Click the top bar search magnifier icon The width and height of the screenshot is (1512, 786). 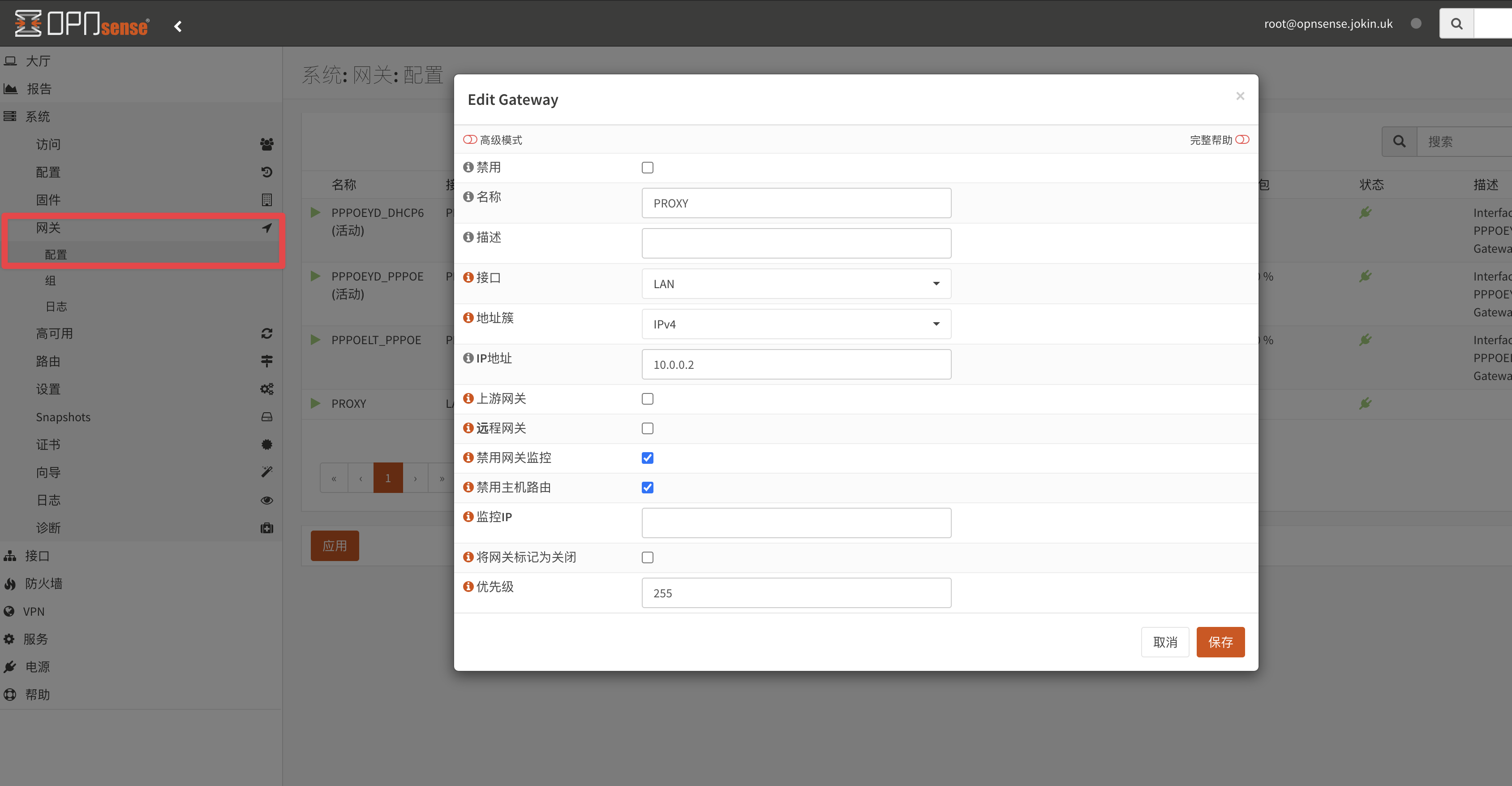[x=1457, y=23]
